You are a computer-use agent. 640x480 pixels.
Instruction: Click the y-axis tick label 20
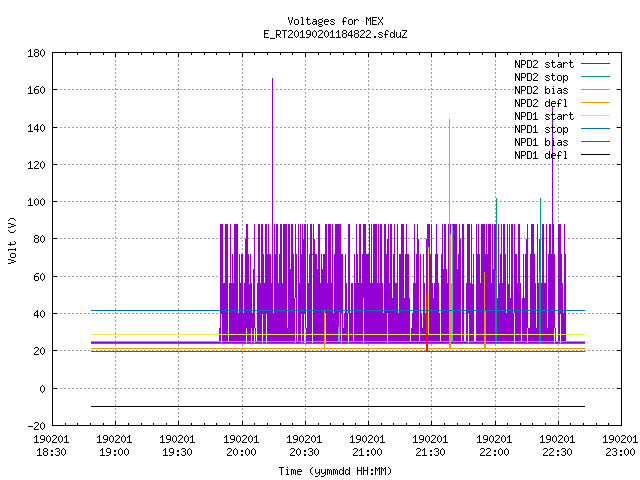tap(39, 351)
